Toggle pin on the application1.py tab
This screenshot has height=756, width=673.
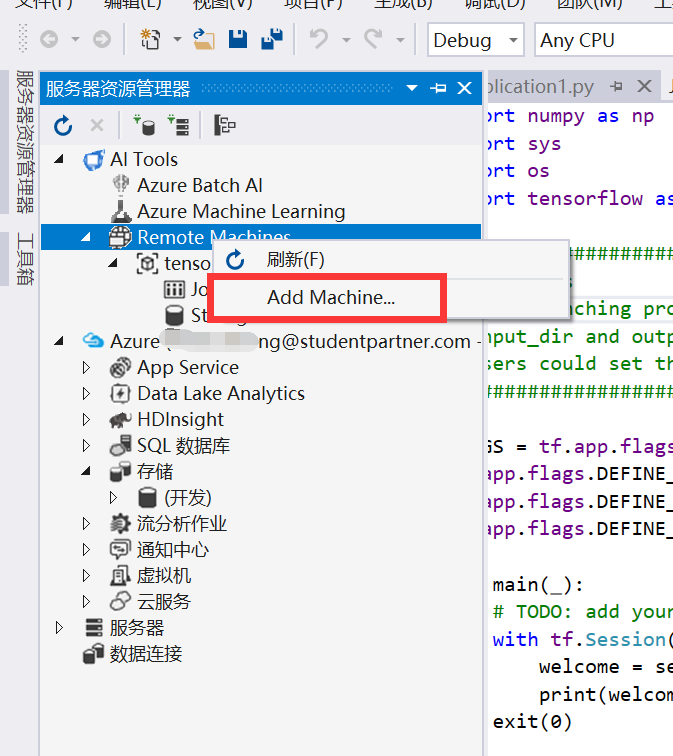tap(616, 87)
